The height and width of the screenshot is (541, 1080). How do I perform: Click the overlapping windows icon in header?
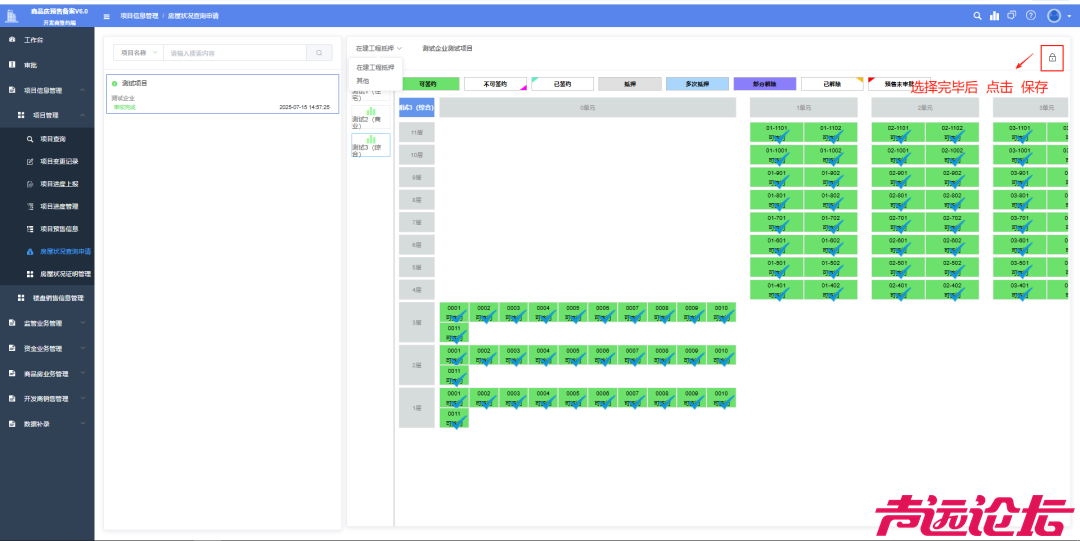1012,16
